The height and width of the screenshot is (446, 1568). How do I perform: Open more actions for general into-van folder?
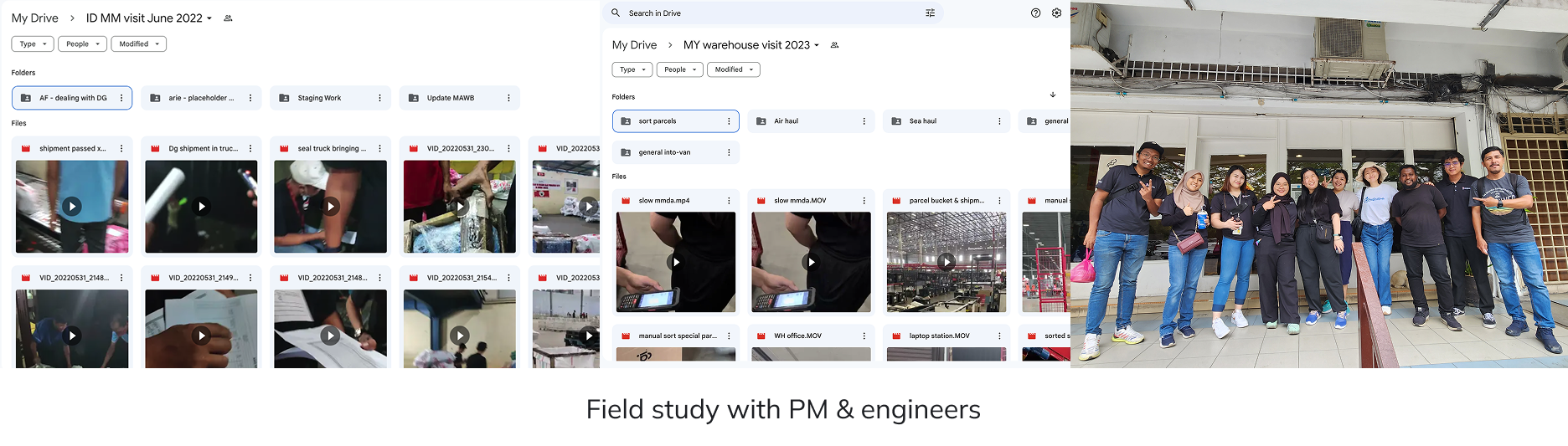point(729,152)
